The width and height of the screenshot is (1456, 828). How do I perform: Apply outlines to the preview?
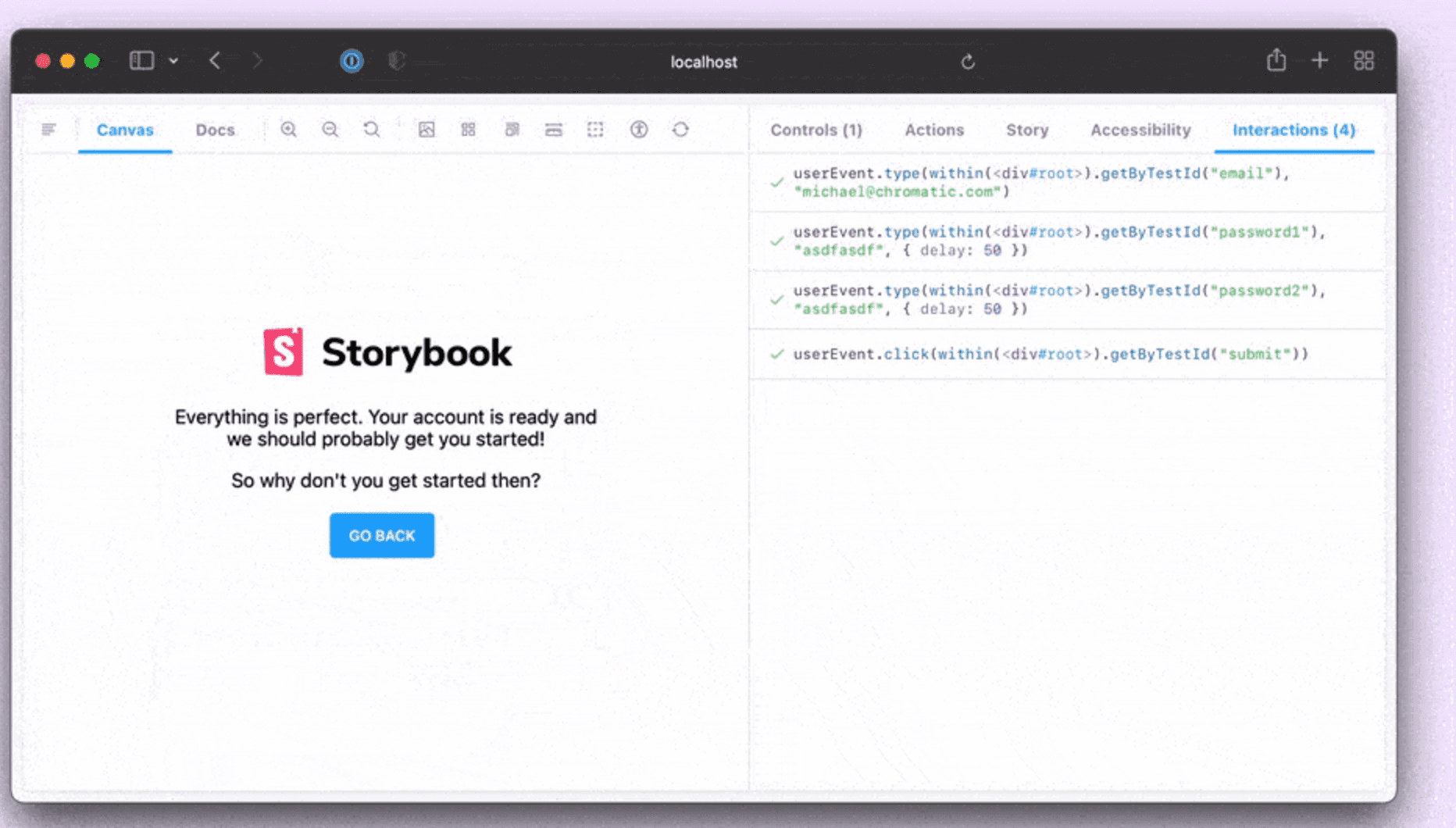(x=595, y=130)
